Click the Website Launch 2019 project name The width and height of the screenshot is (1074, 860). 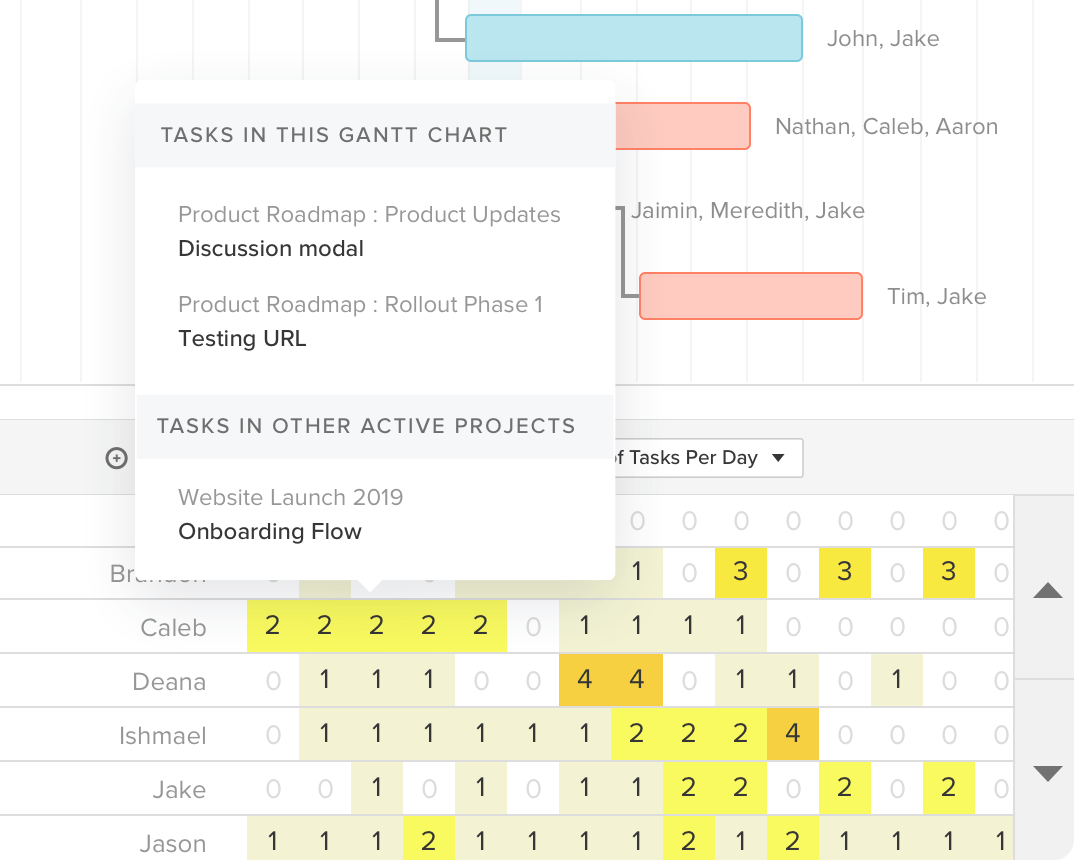coord(290,497)
